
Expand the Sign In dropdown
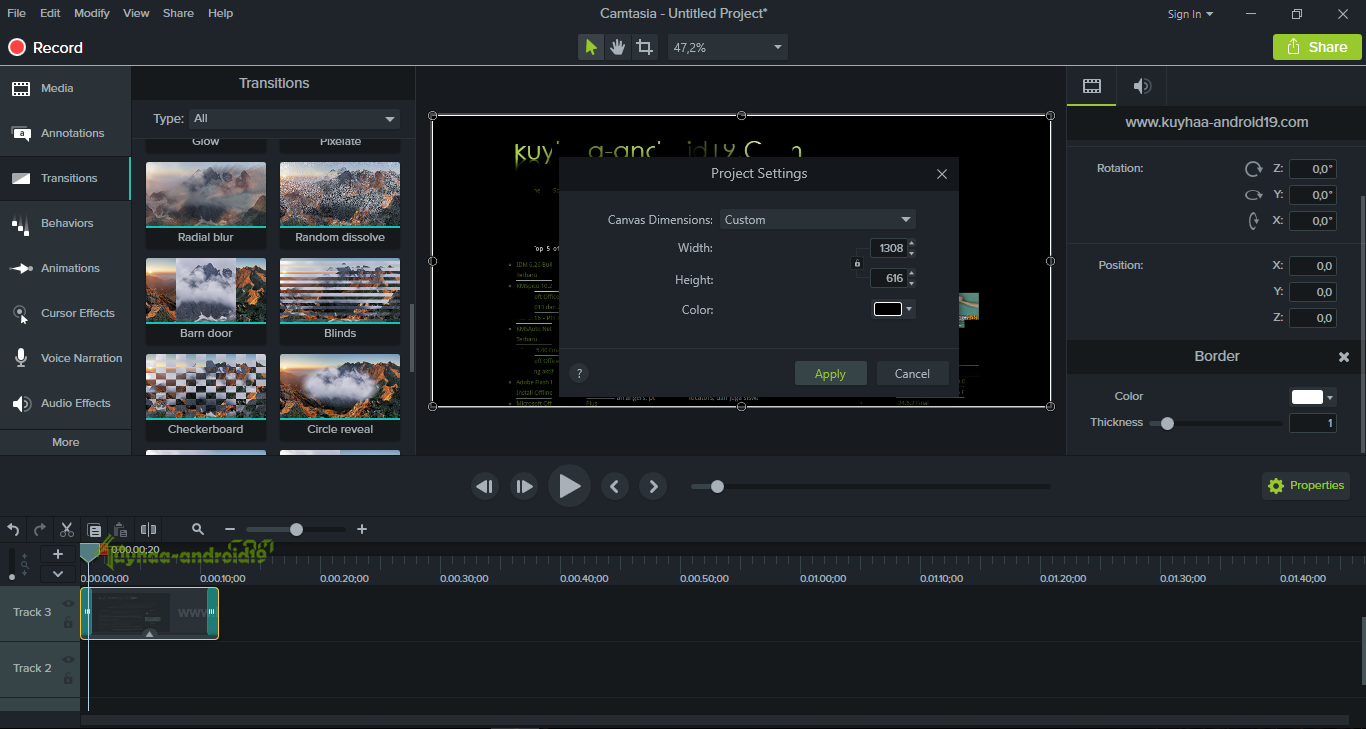click(1190, 14)
